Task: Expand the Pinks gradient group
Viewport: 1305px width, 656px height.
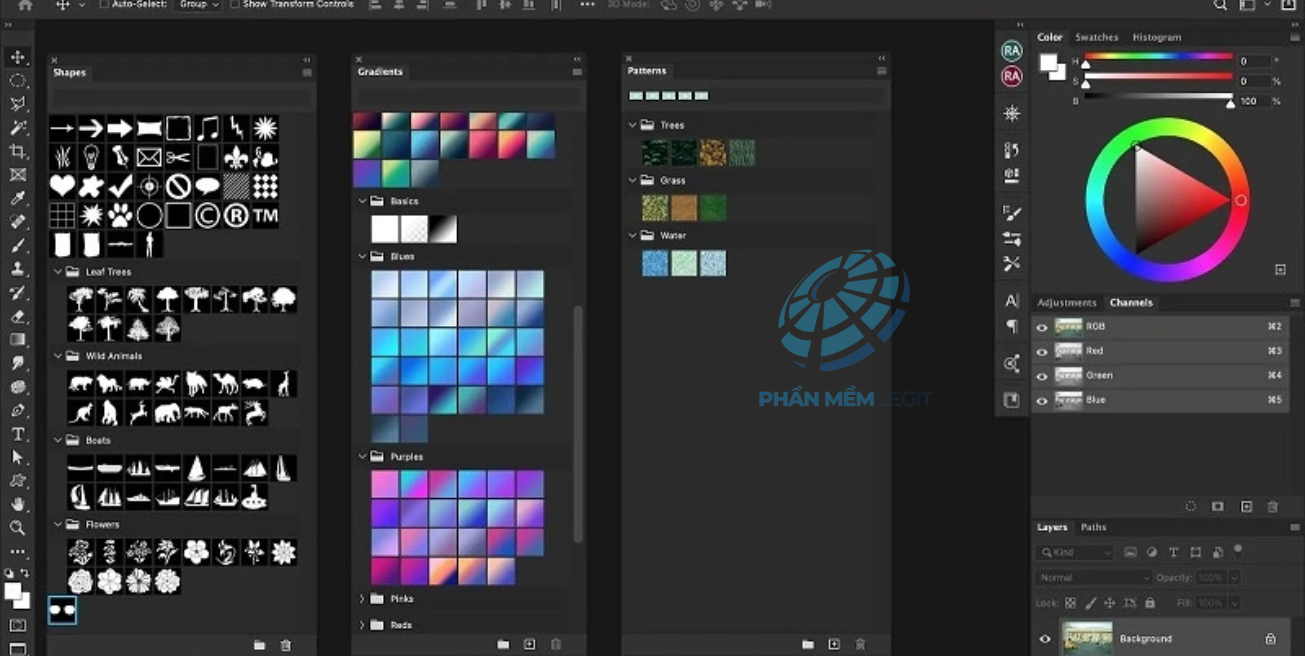Action: point(362,599)
